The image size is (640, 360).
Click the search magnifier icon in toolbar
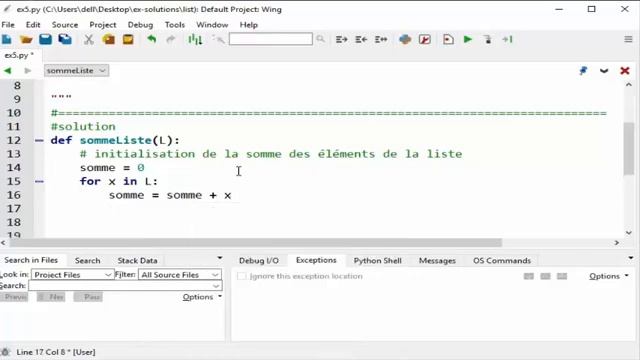321,39
